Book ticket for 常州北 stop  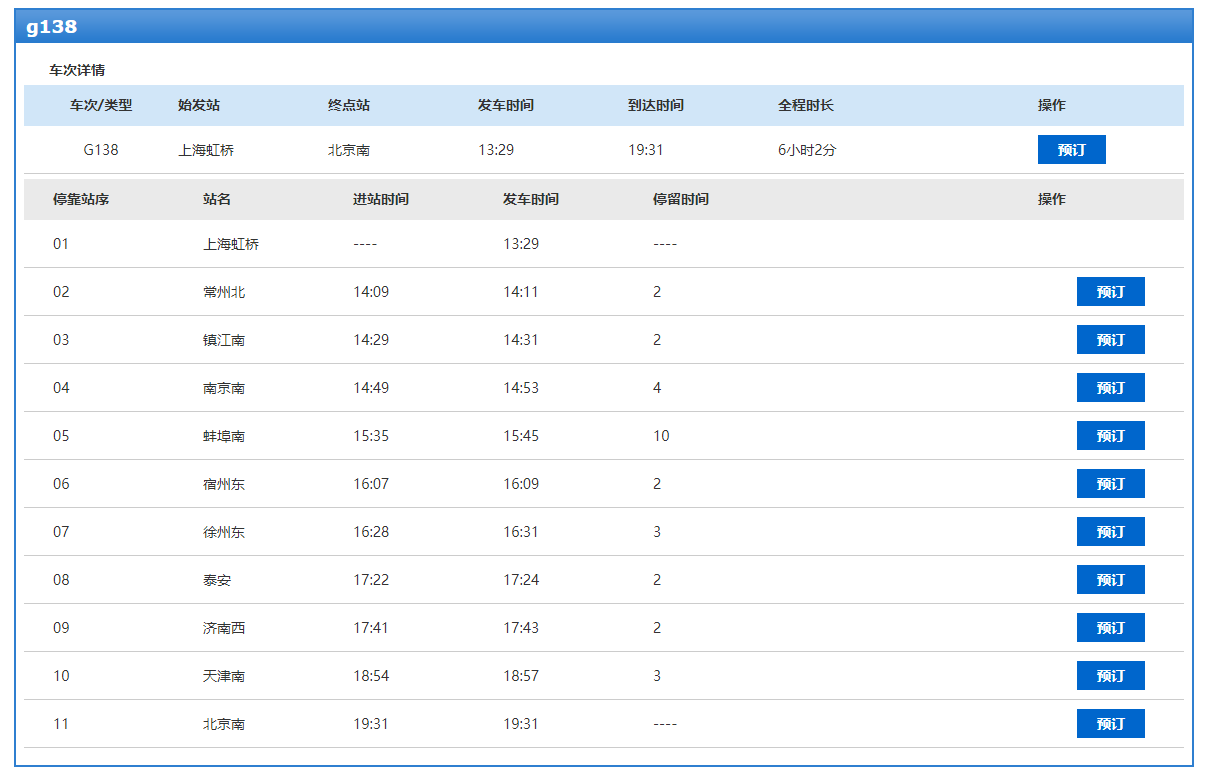tap(1110, 292)
